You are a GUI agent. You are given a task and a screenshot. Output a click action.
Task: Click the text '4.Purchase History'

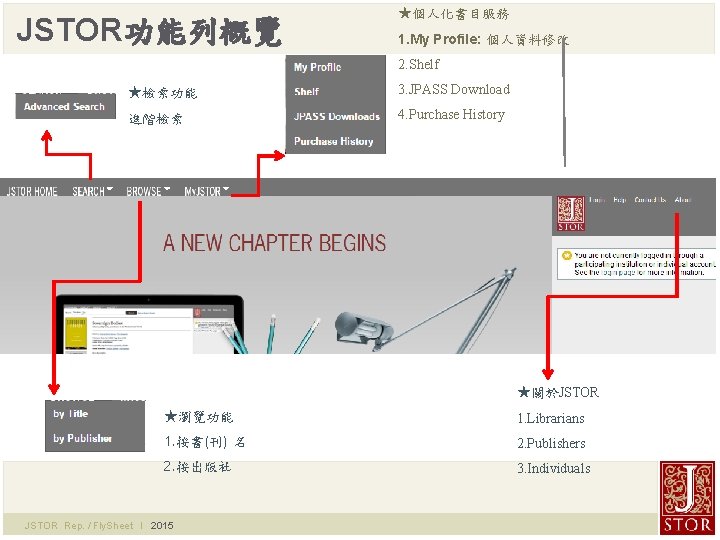(451, 114)
